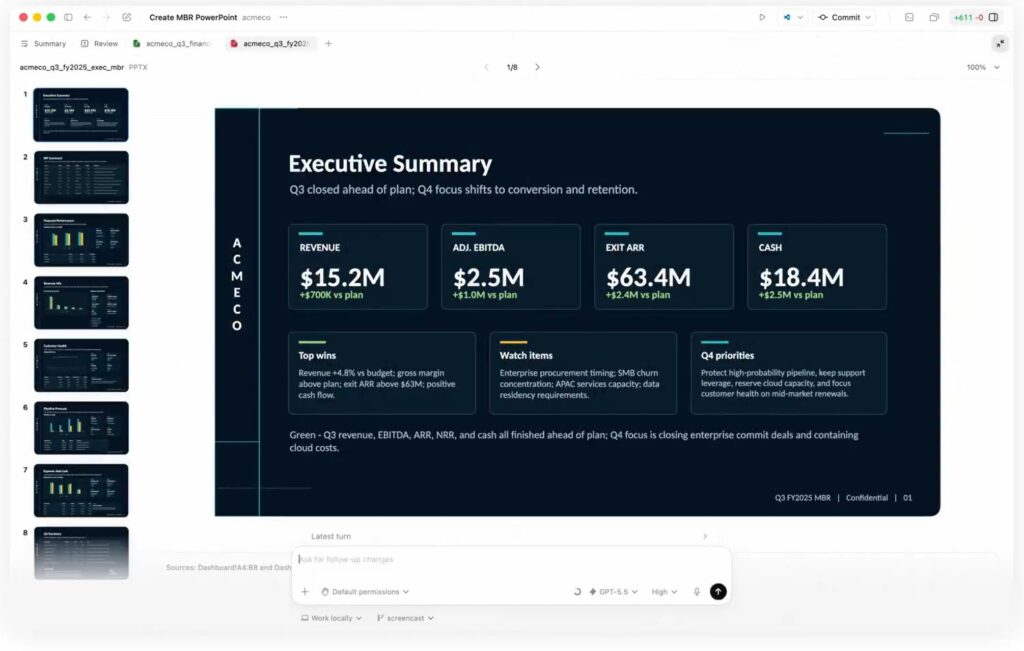Screen dimensions: 1024x651
Task: Open the GPT-5.5 model dropdown
Action: 613,592
